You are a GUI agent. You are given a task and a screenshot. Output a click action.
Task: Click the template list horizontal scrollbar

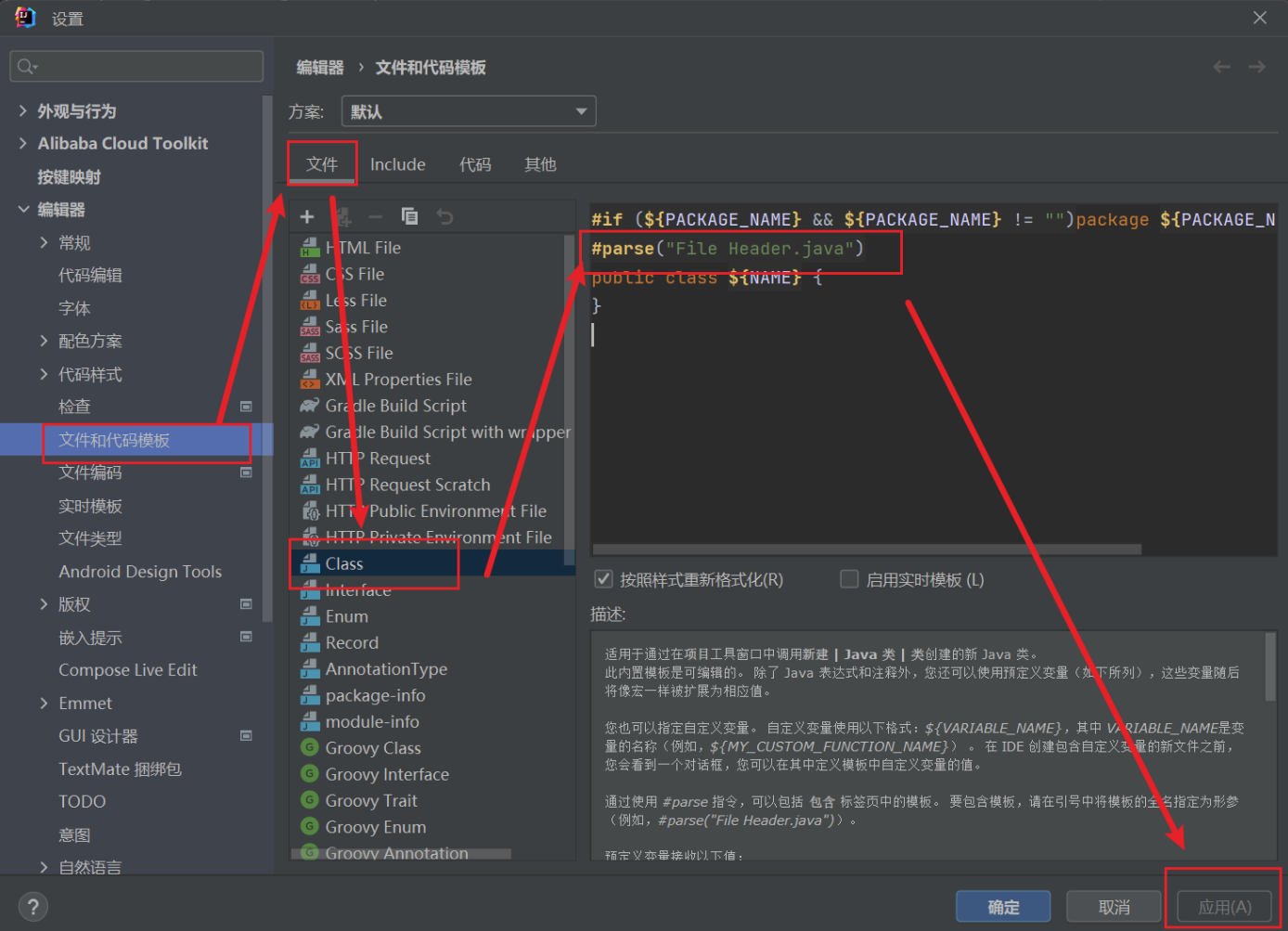coord(401,854)
